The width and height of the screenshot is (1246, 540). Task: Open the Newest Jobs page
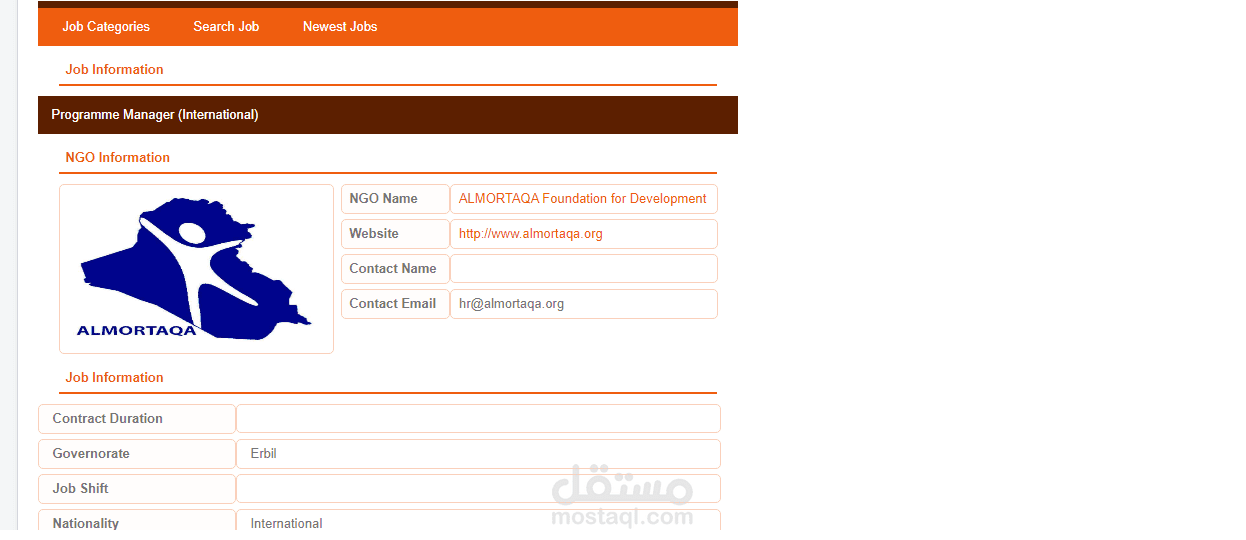click(x=340, y=27)
